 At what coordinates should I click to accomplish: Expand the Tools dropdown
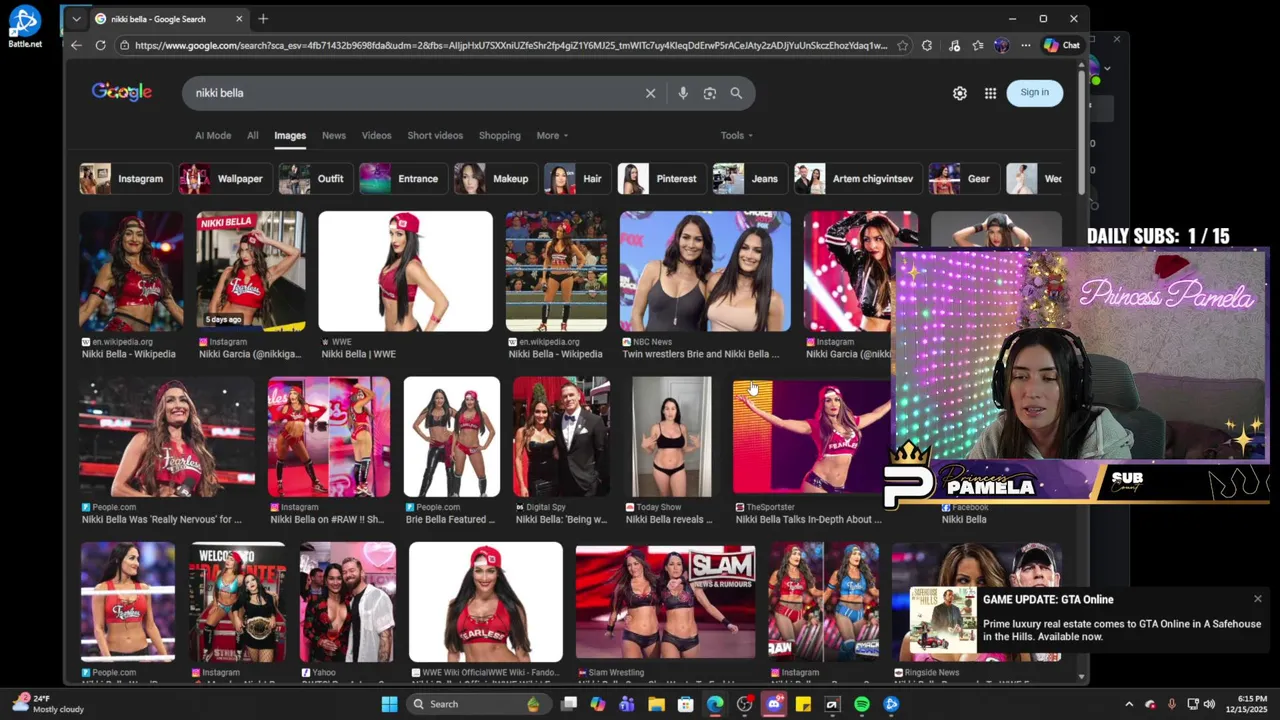(x=737, y=136)
